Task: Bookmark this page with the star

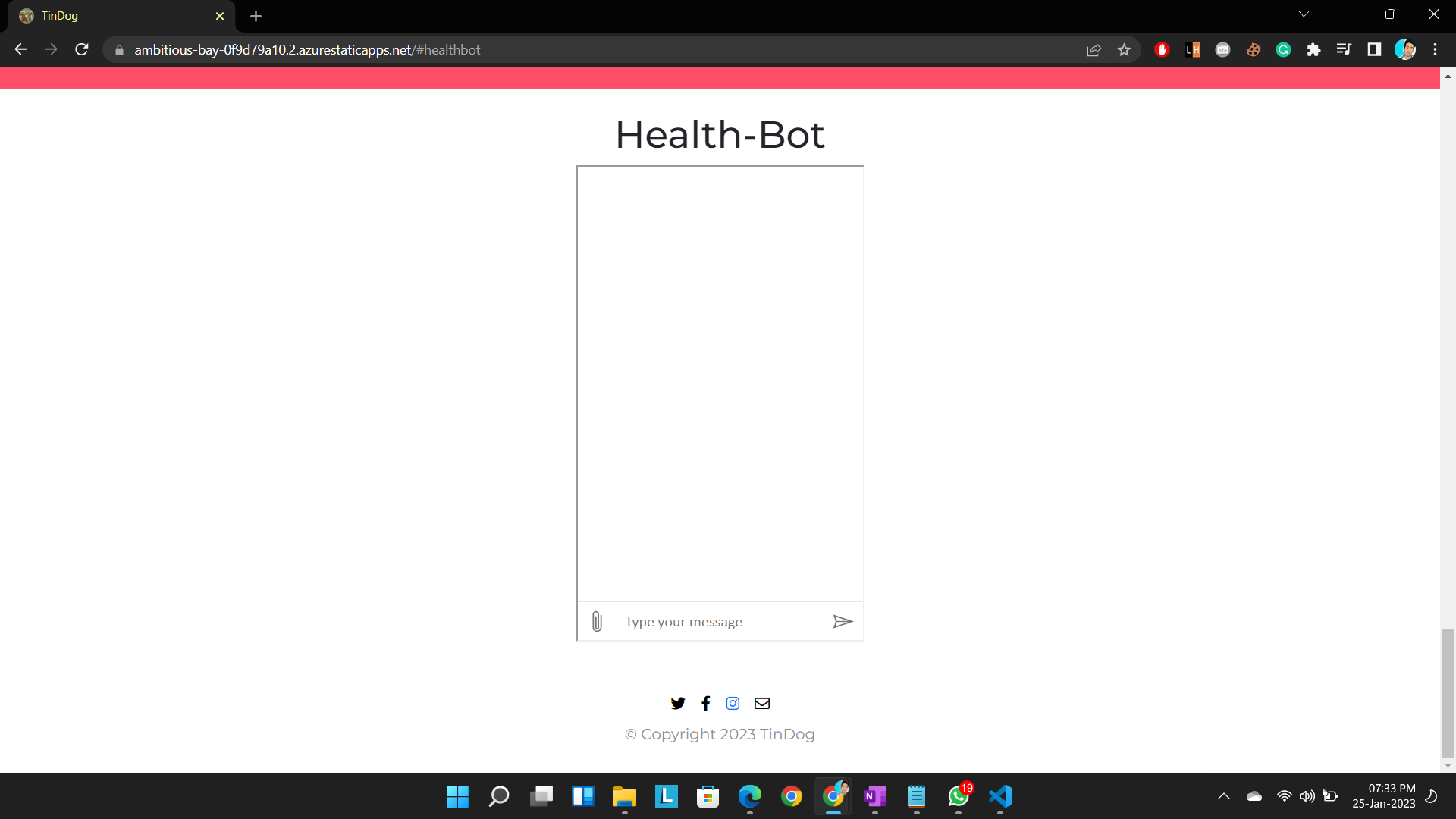Action: pyautogui.click(x=1125, y=49)
